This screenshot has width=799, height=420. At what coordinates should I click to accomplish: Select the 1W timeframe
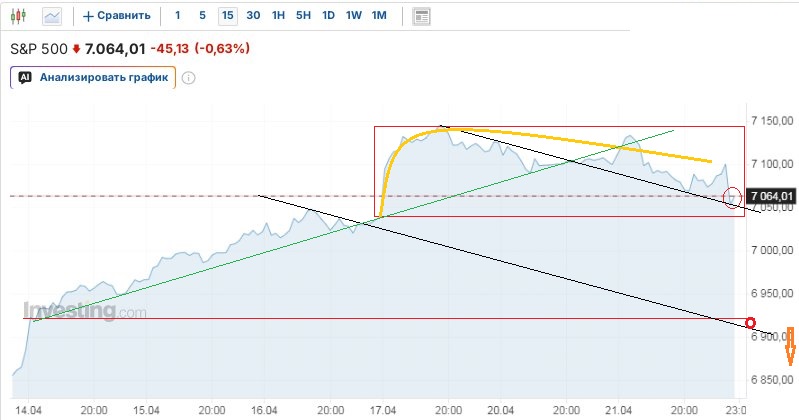pyautogui.click(x=353, y=16)
